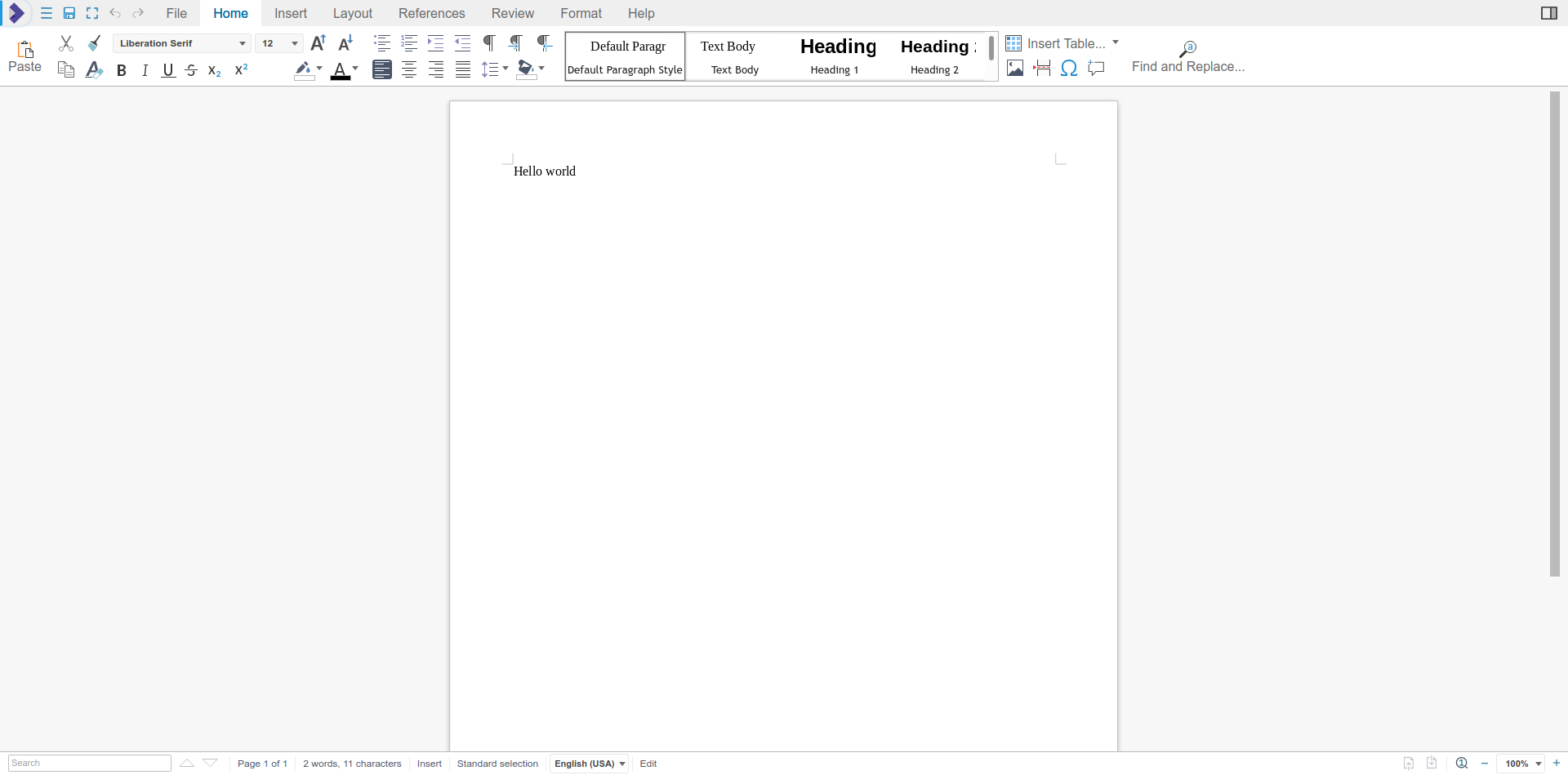Open the font color picker

pos(355,70)
